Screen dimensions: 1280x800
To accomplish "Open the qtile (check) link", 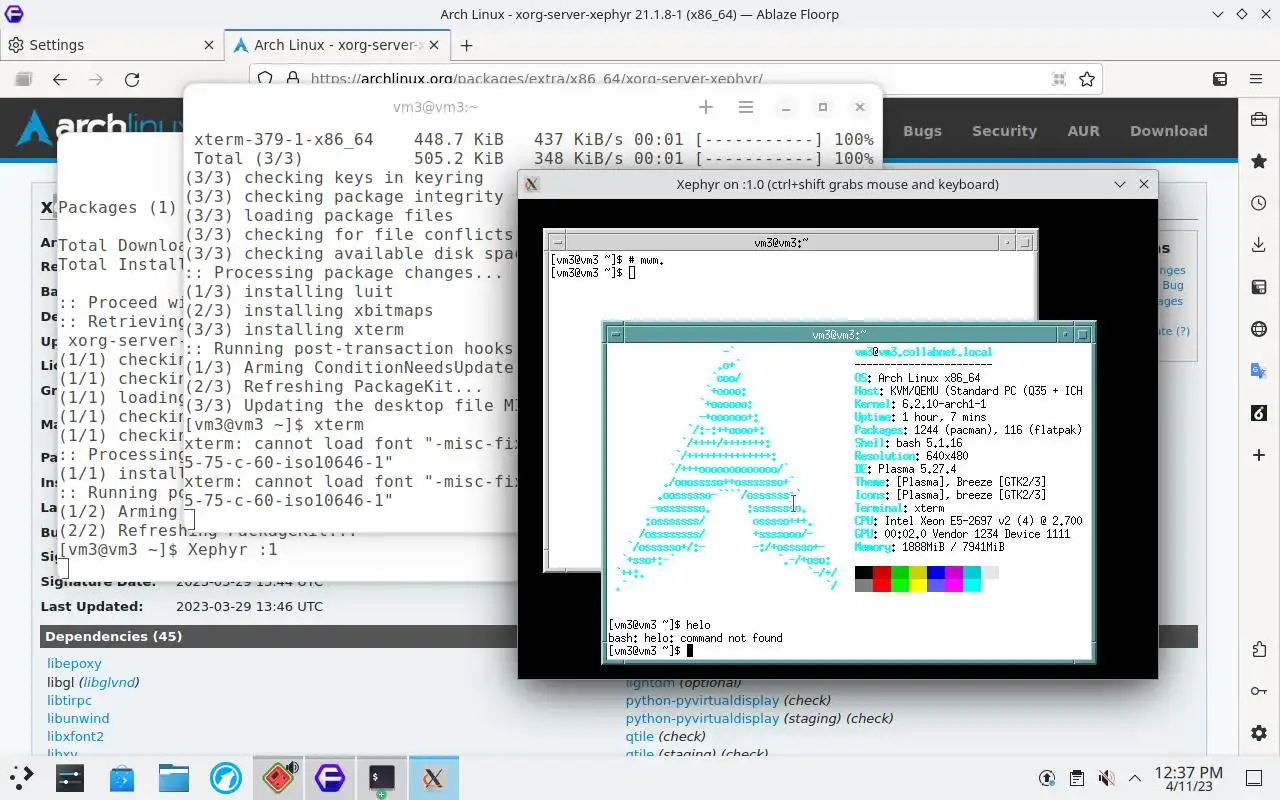I will (640, 736).
